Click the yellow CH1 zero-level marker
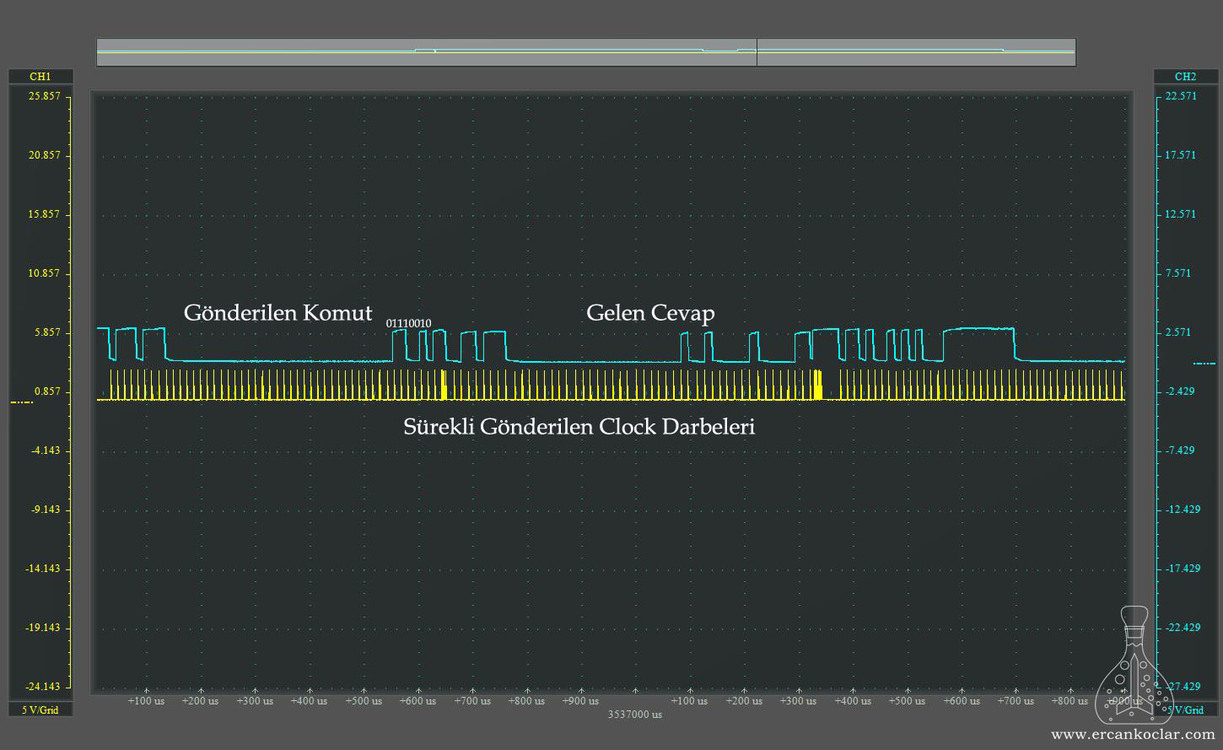The width and height of the screenshot is (1223, 750). 21,402
